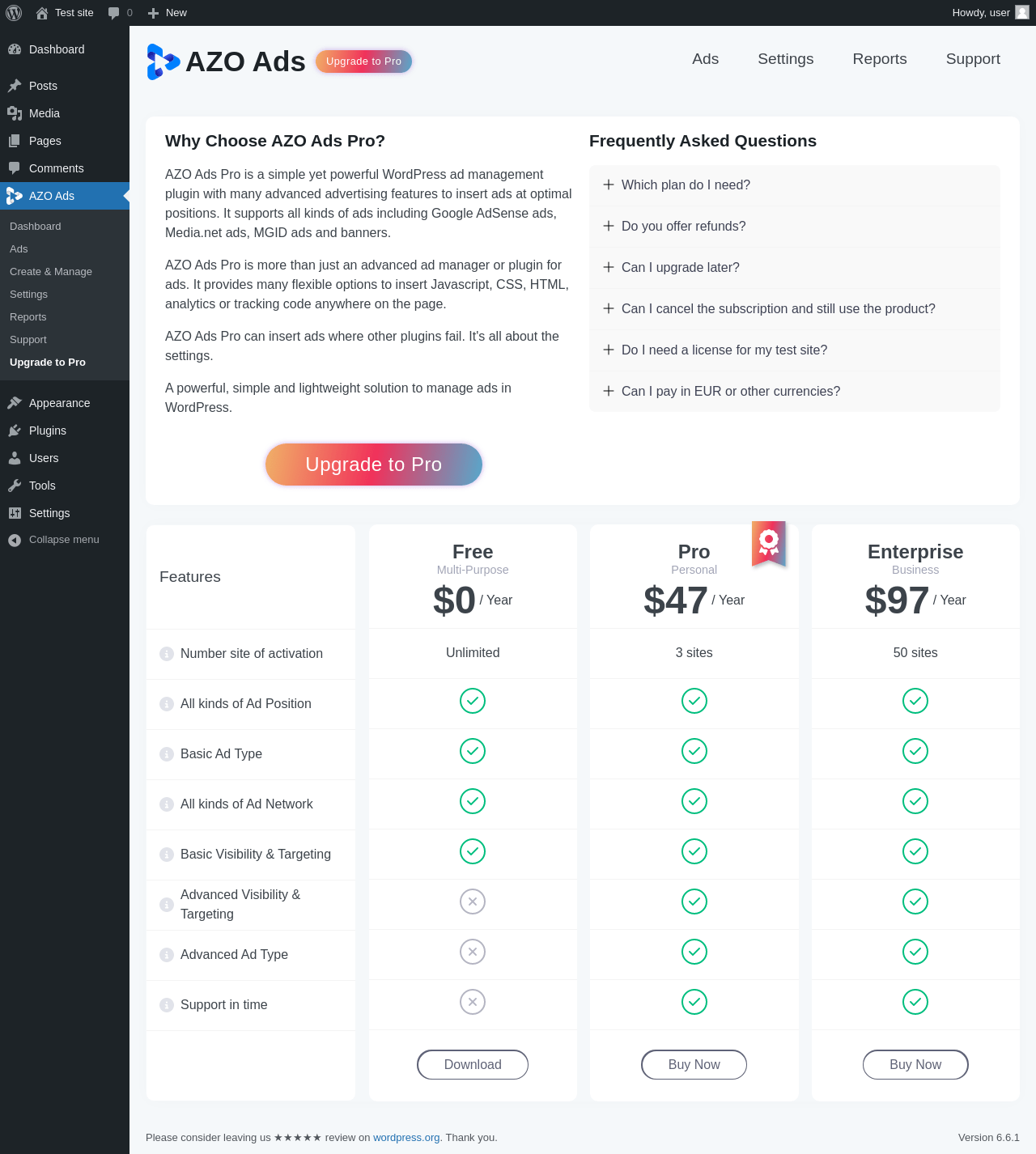
Task: Click the Appearance paintbrush icon
Action: pos(15,403)
